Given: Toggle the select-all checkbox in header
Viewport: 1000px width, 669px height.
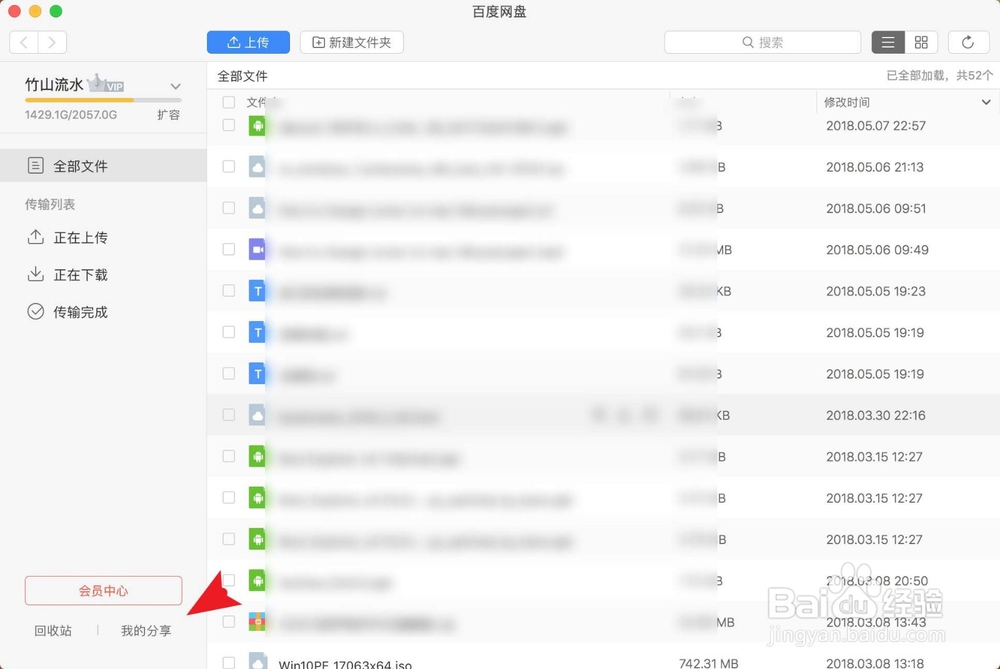Looking at the screenshot, I should tap(228, 102).
